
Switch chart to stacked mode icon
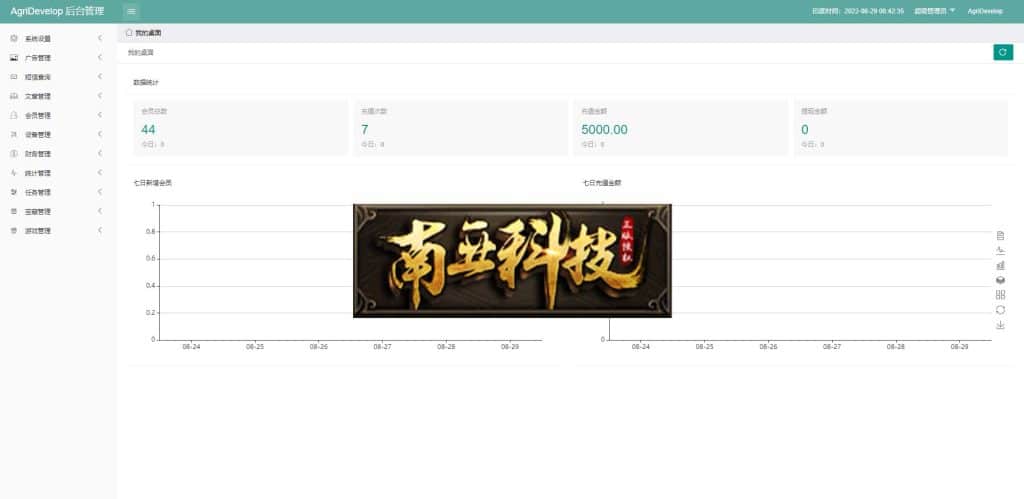tap(1000, 280)
